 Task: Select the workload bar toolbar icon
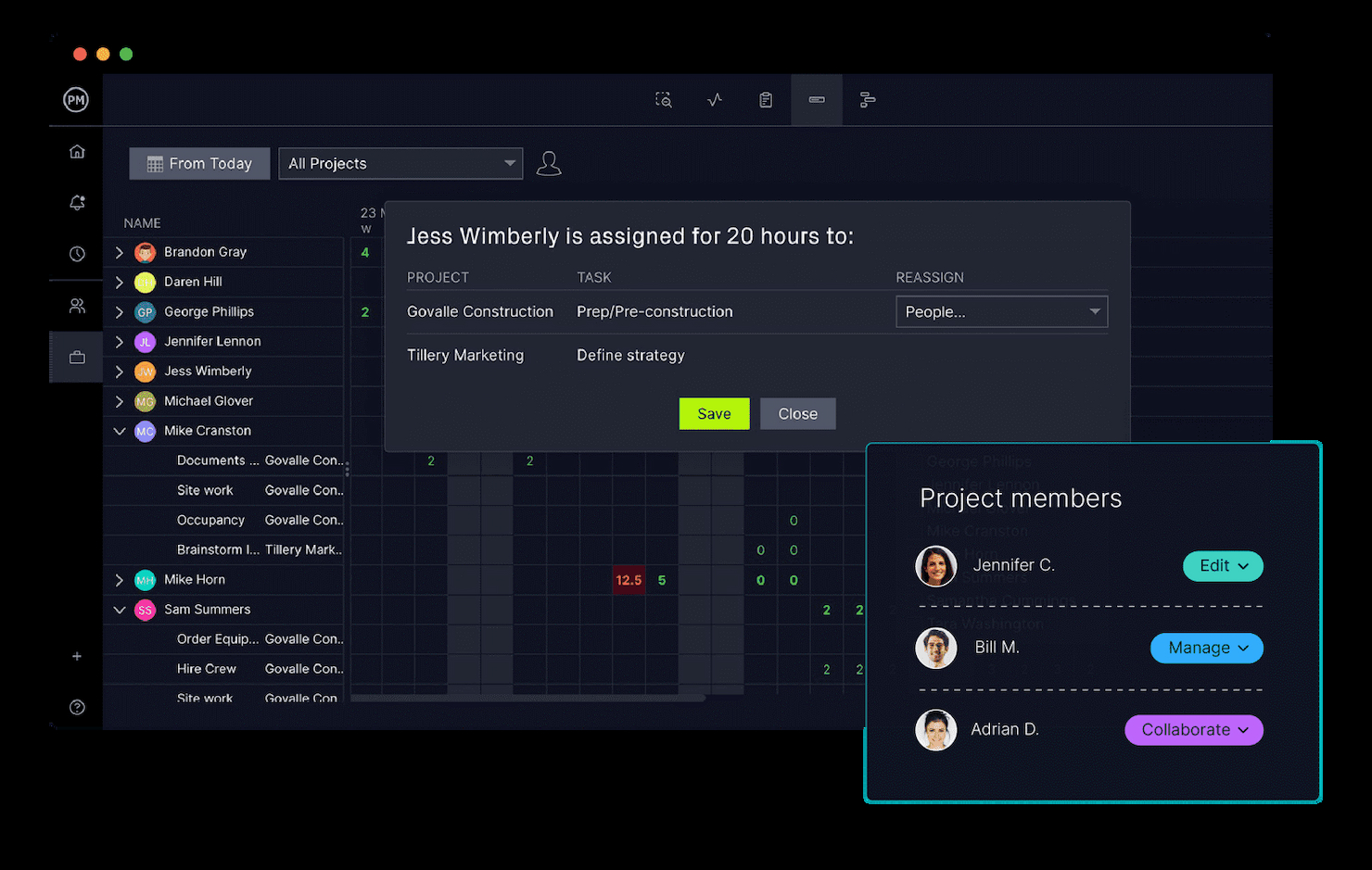tap(817, 100)
